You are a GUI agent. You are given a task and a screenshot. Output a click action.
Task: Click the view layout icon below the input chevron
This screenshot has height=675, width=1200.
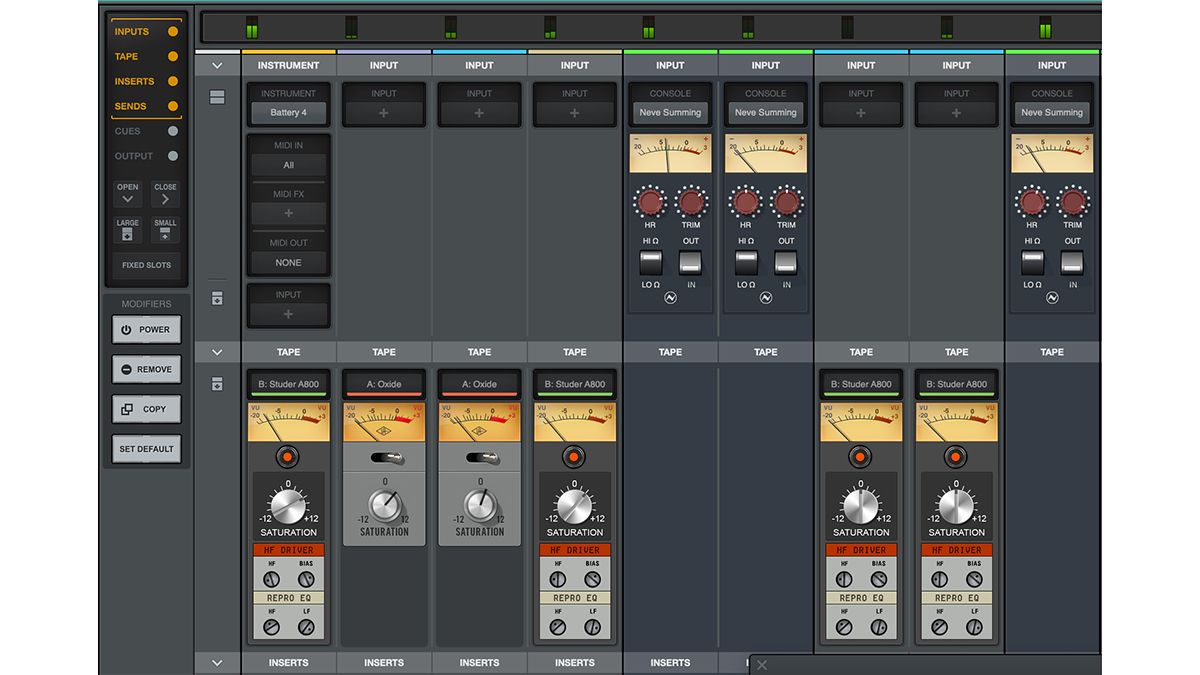click(x=217, y=97)
